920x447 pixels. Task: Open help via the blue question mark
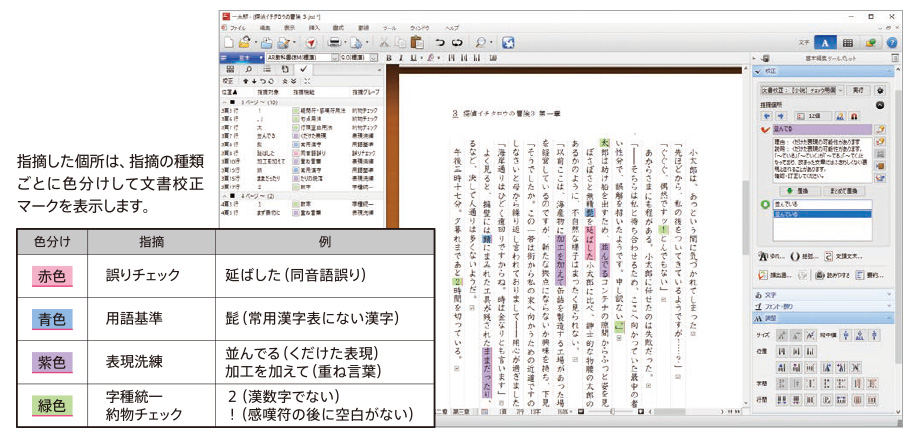[x=891, y=43]
